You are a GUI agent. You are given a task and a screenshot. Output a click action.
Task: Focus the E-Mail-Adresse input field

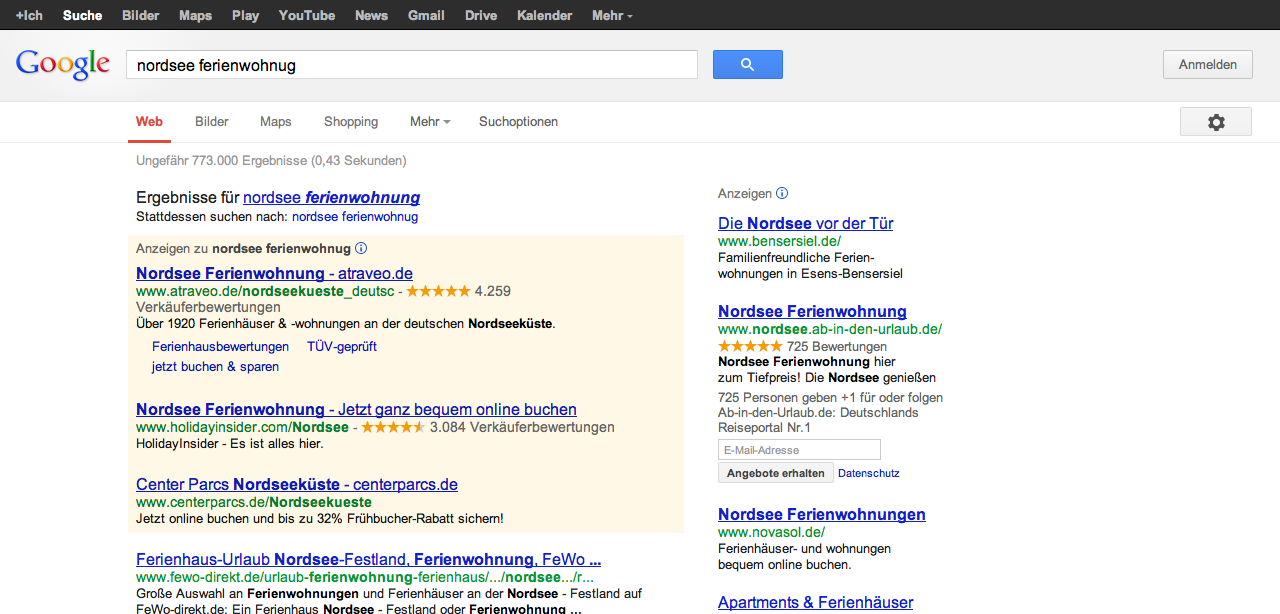pos(799,450)
